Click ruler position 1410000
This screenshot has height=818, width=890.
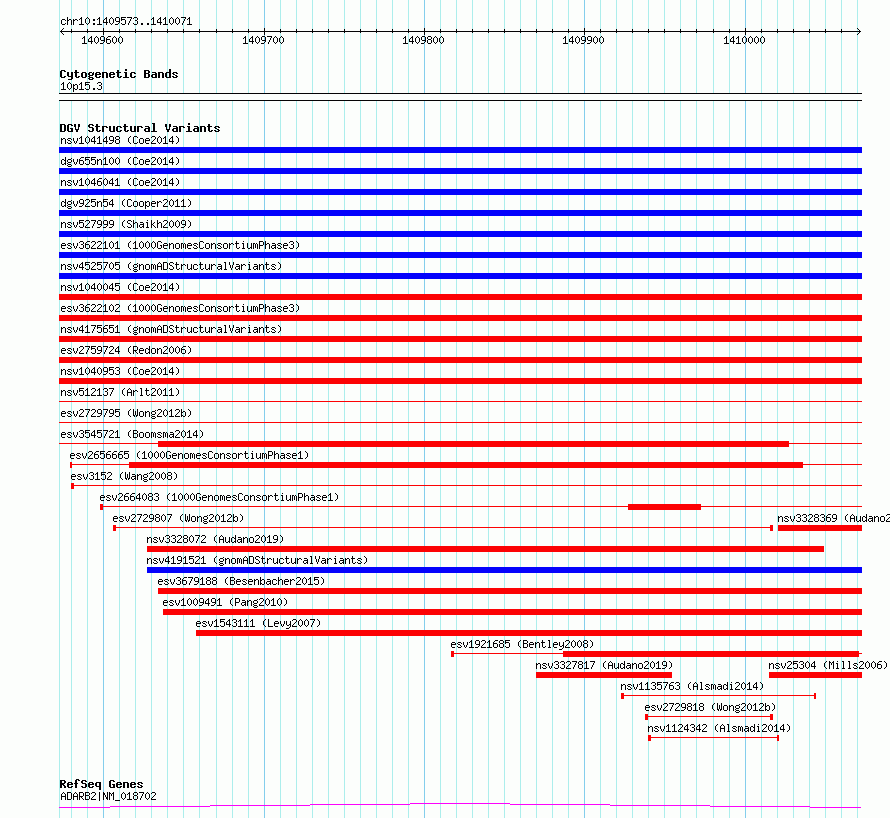(744, 40)
